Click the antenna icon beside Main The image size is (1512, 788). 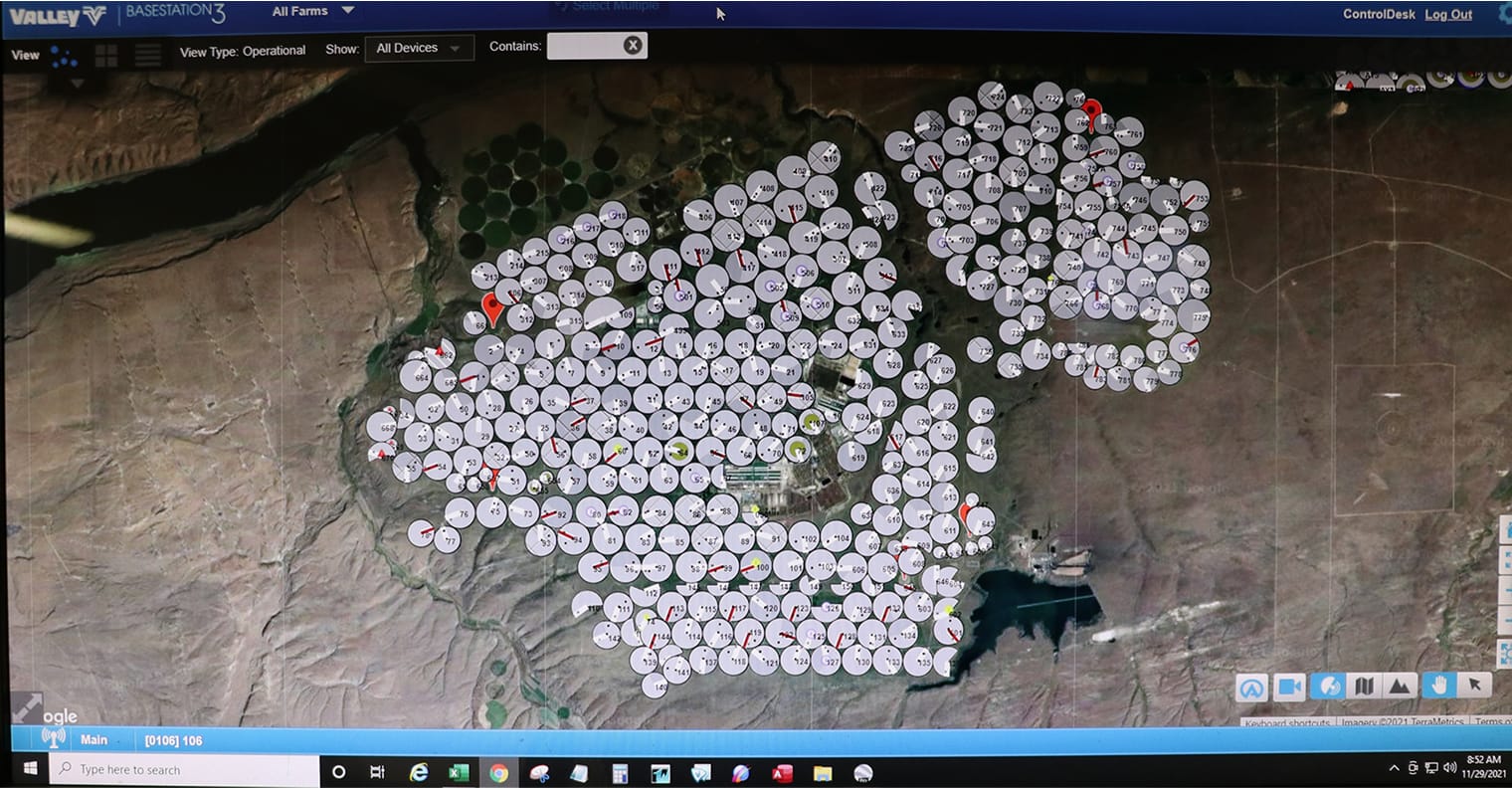coord(53,738)
